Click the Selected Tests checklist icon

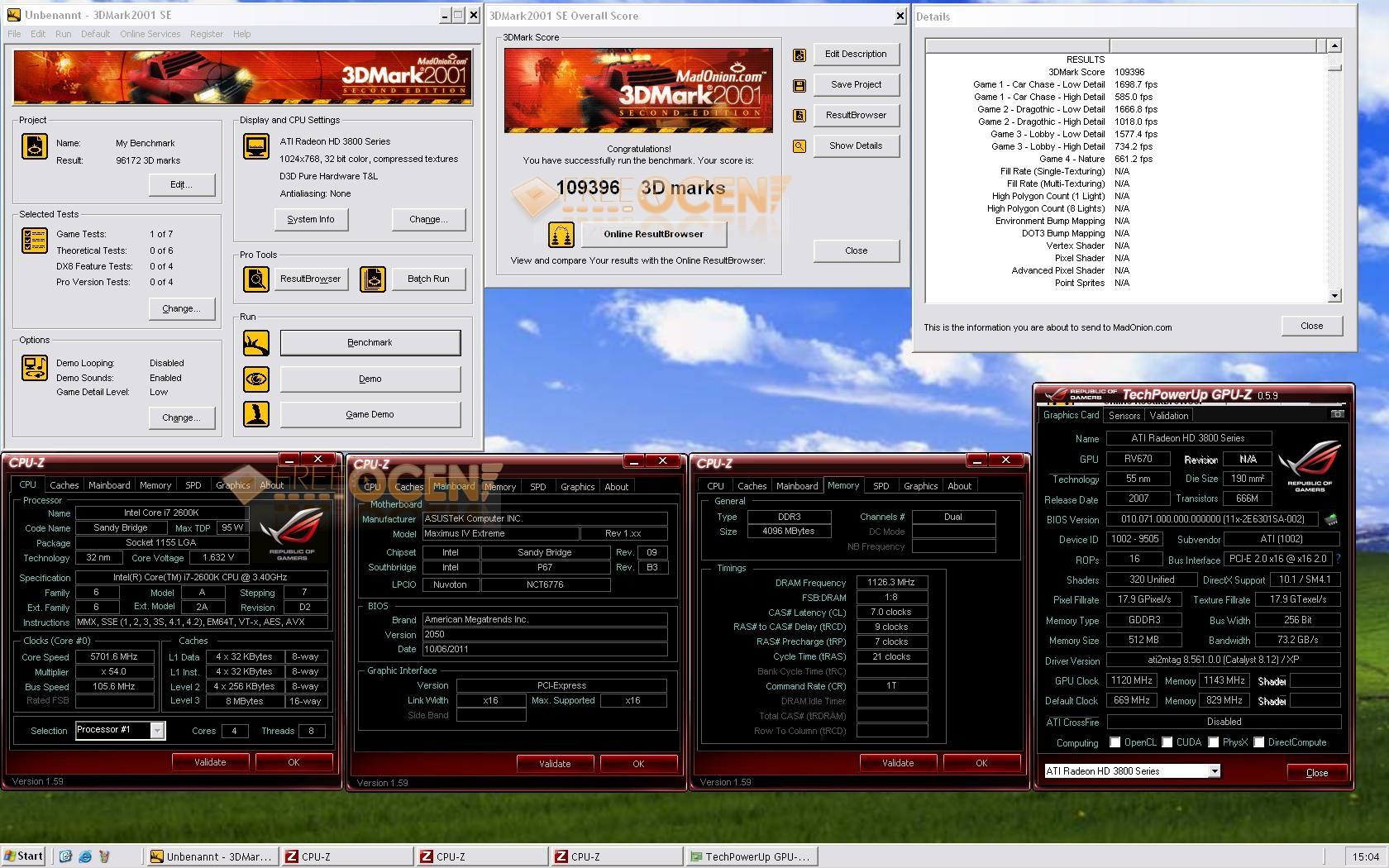coord(35,241)
